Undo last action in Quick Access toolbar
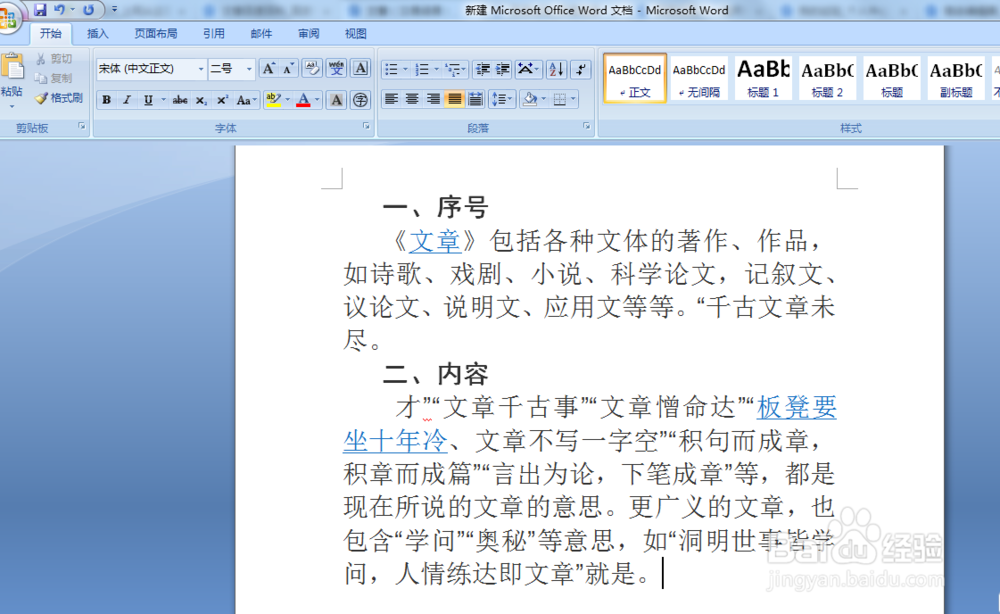 (x=59, y=10)
